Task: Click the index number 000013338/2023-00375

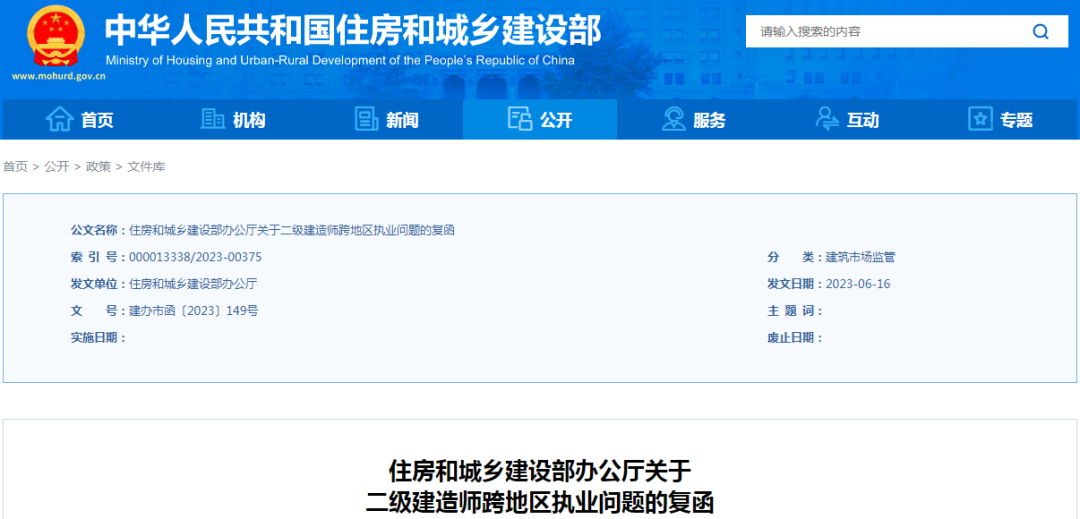Action: click(195, 257)
